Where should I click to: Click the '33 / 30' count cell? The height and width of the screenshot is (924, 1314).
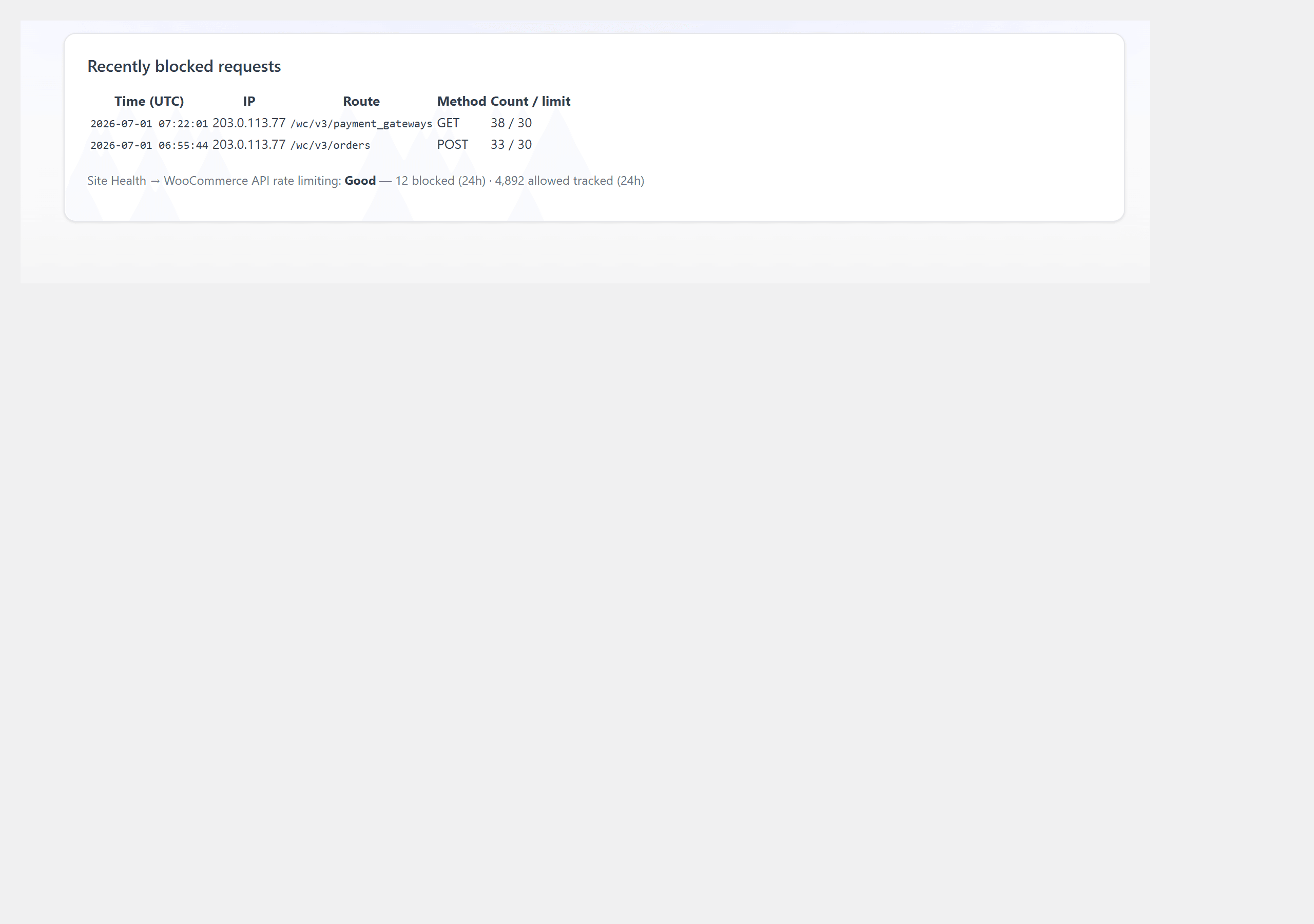(x=511, y=145)
